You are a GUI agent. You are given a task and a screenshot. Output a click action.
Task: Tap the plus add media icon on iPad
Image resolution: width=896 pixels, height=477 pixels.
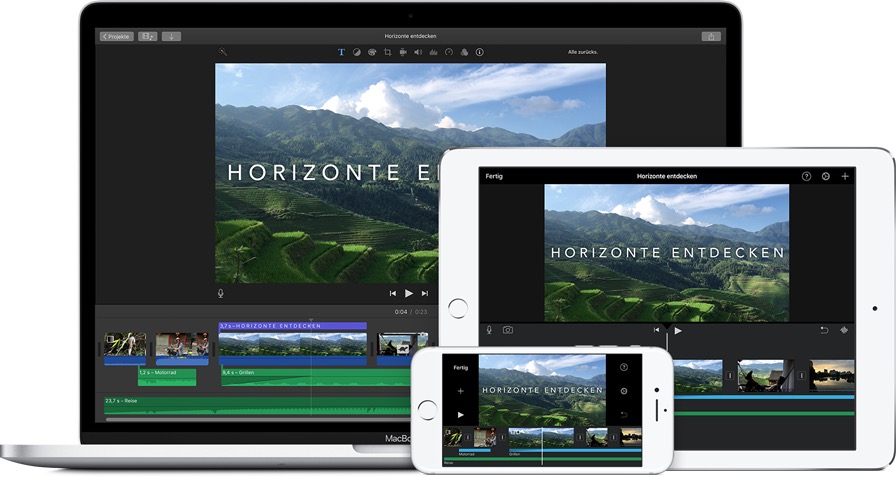pos(845,177)
